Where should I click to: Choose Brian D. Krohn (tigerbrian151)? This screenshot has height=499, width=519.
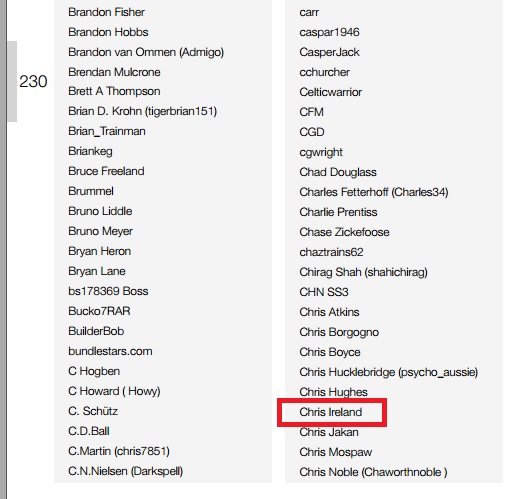point(143,111)
